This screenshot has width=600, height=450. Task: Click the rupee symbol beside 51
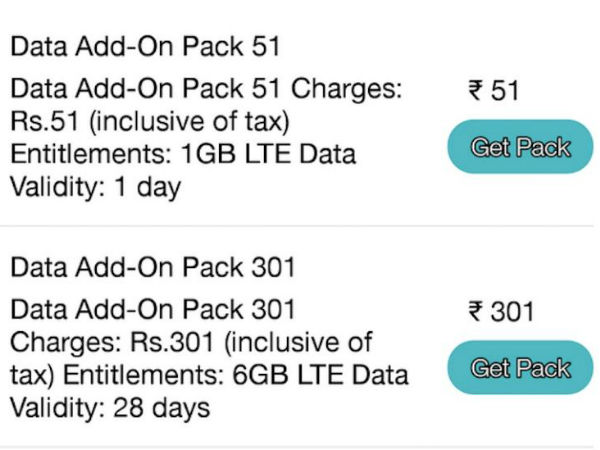[475, 92]
